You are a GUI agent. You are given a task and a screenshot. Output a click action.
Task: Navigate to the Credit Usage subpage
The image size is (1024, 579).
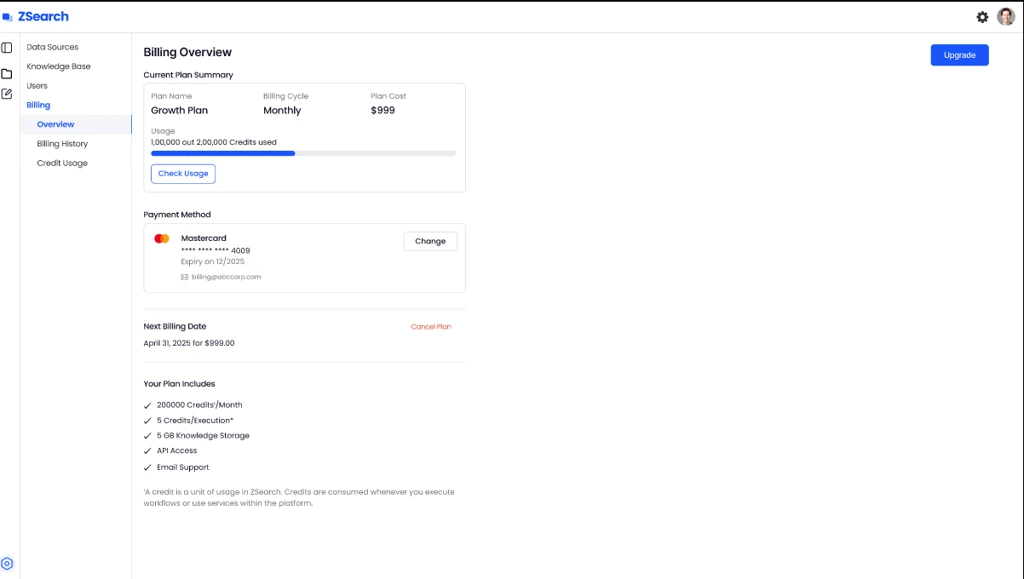point(62,163)
